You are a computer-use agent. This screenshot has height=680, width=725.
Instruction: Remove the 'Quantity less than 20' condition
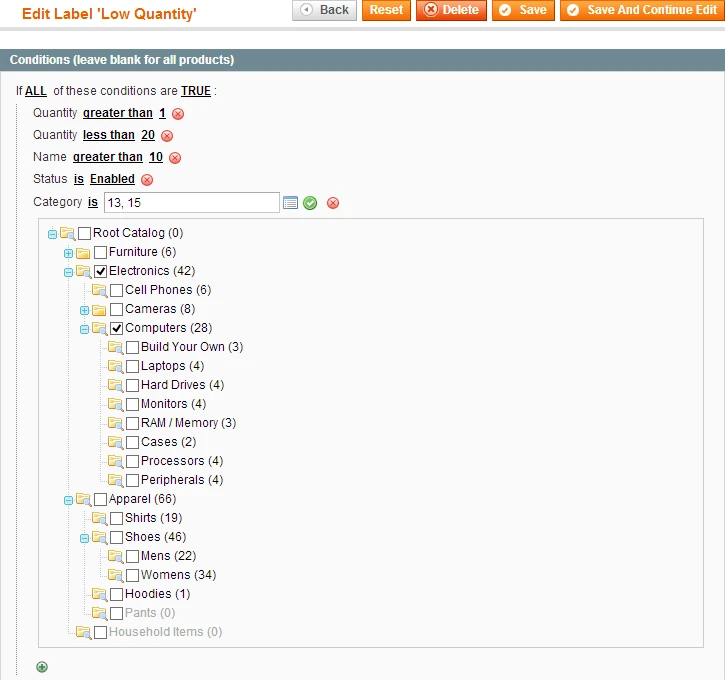point(167,136)
